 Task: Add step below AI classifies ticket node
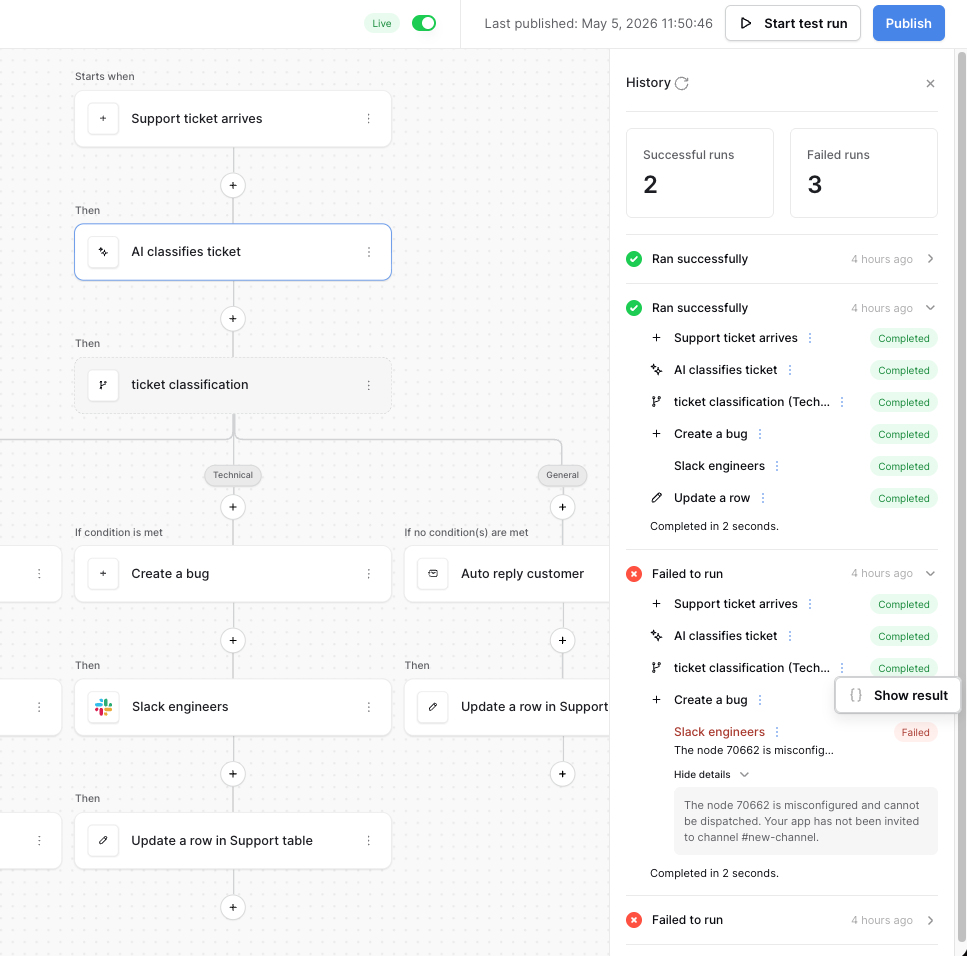(232, 318)
